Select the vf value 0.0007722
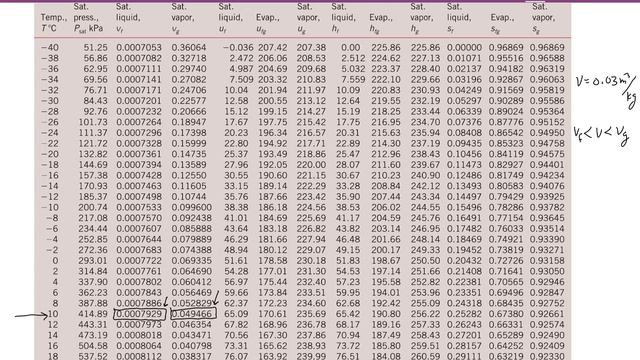 [139, 260]
